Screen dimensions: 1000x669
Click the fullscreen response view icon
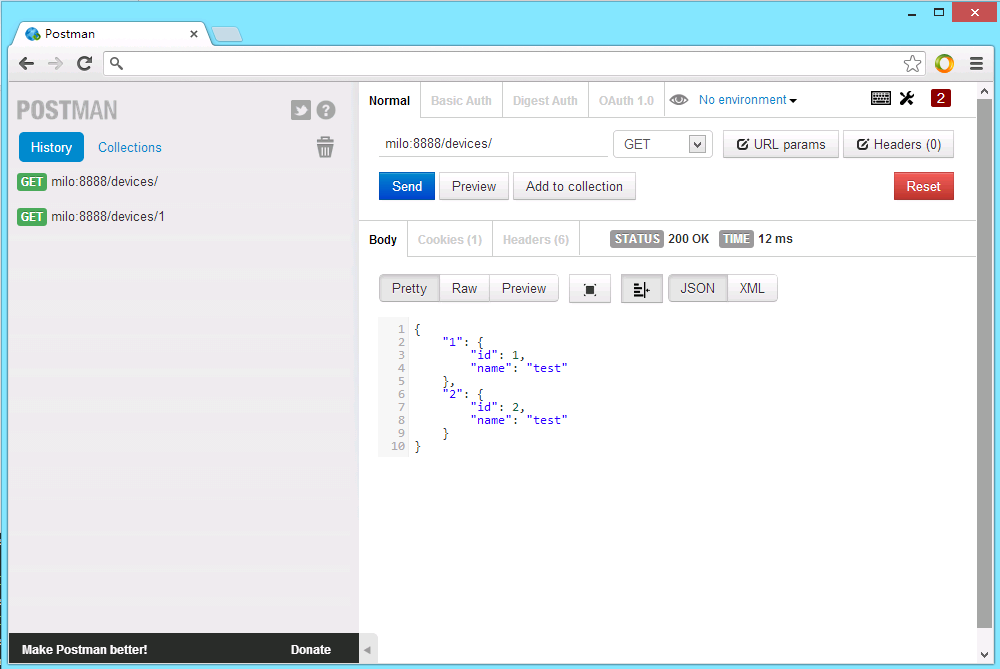590,289
